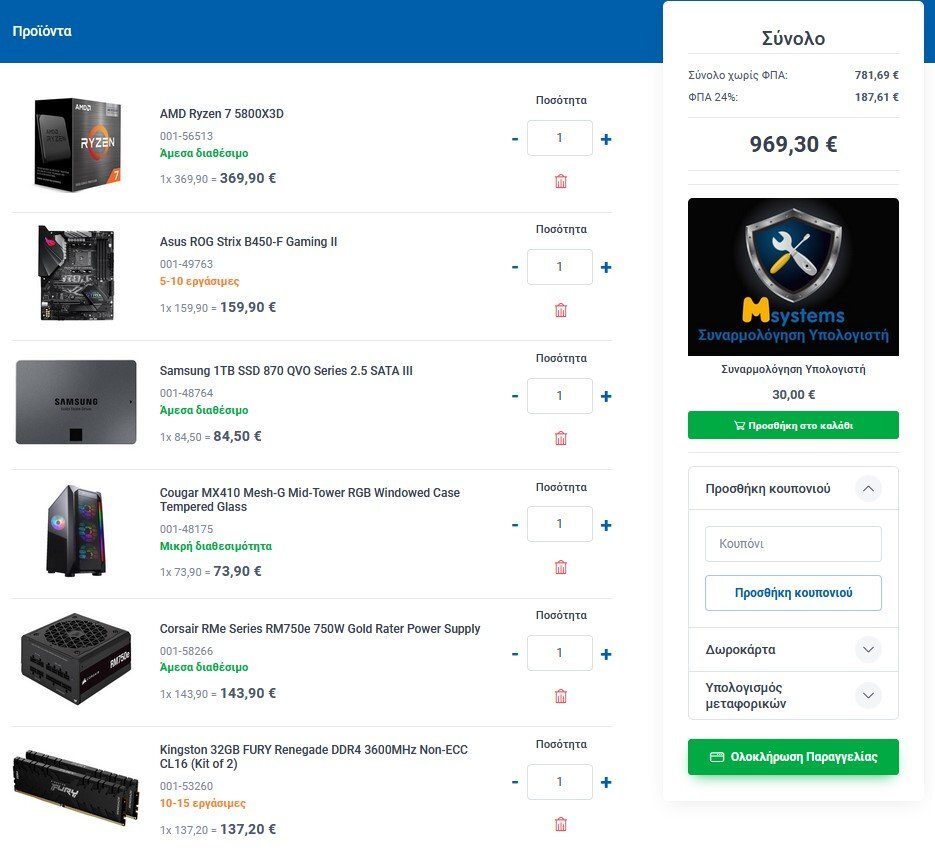
Task: Click Μικρή διαθεσιμότητα availability text
Action: coord(216,546)
